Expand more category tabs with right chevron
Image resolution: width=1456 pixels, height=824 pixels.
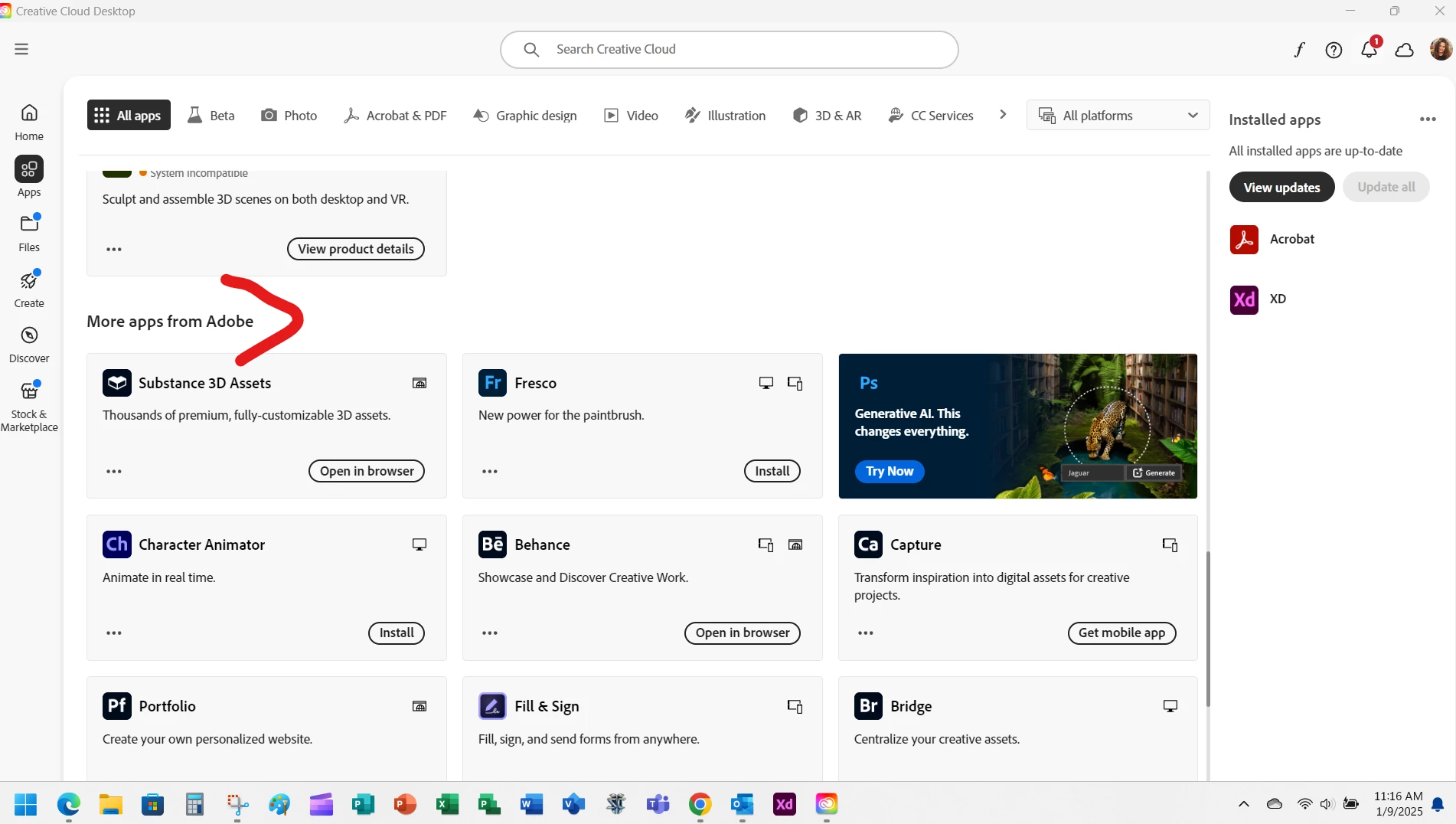1003,115
